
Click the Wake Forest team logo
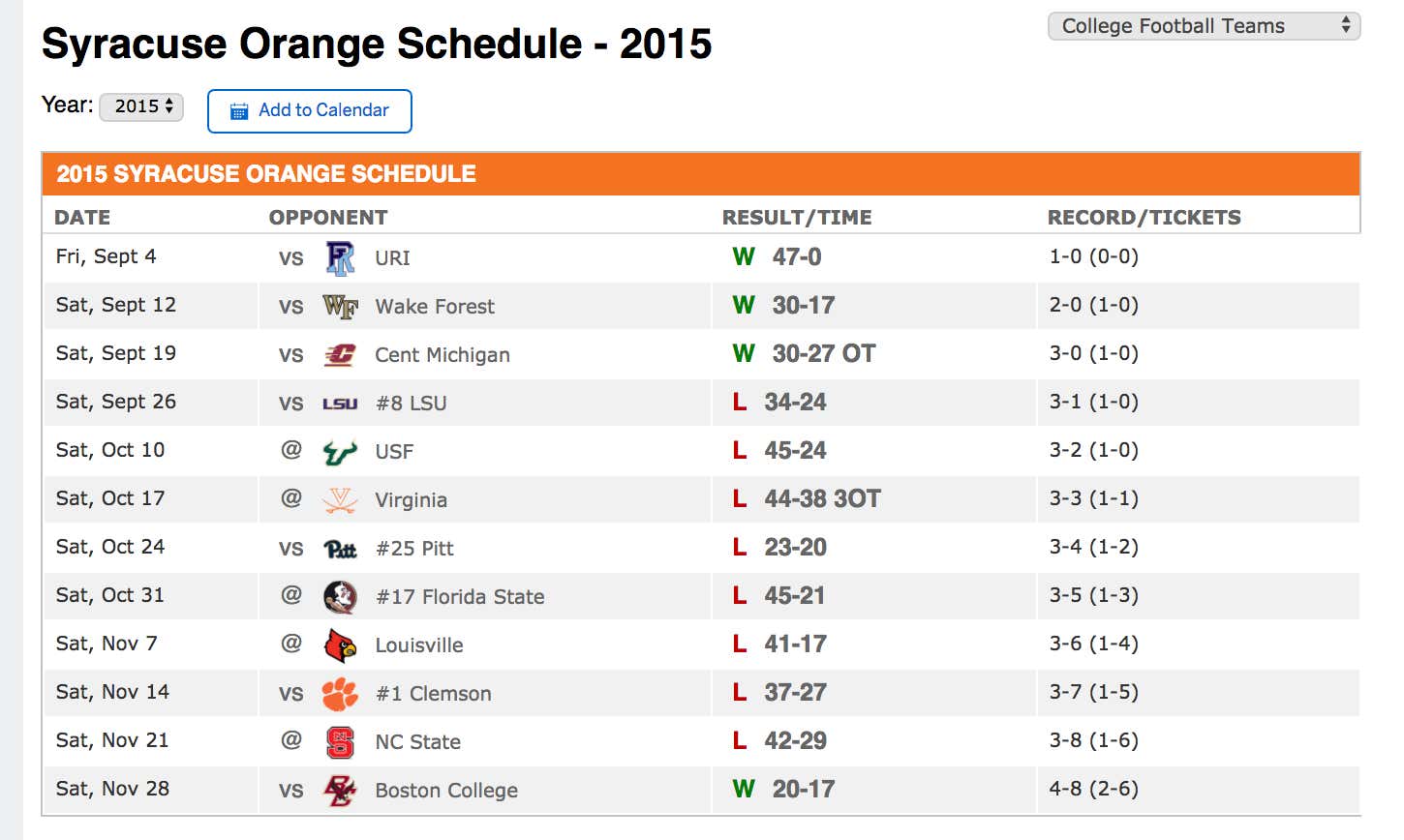340,307
